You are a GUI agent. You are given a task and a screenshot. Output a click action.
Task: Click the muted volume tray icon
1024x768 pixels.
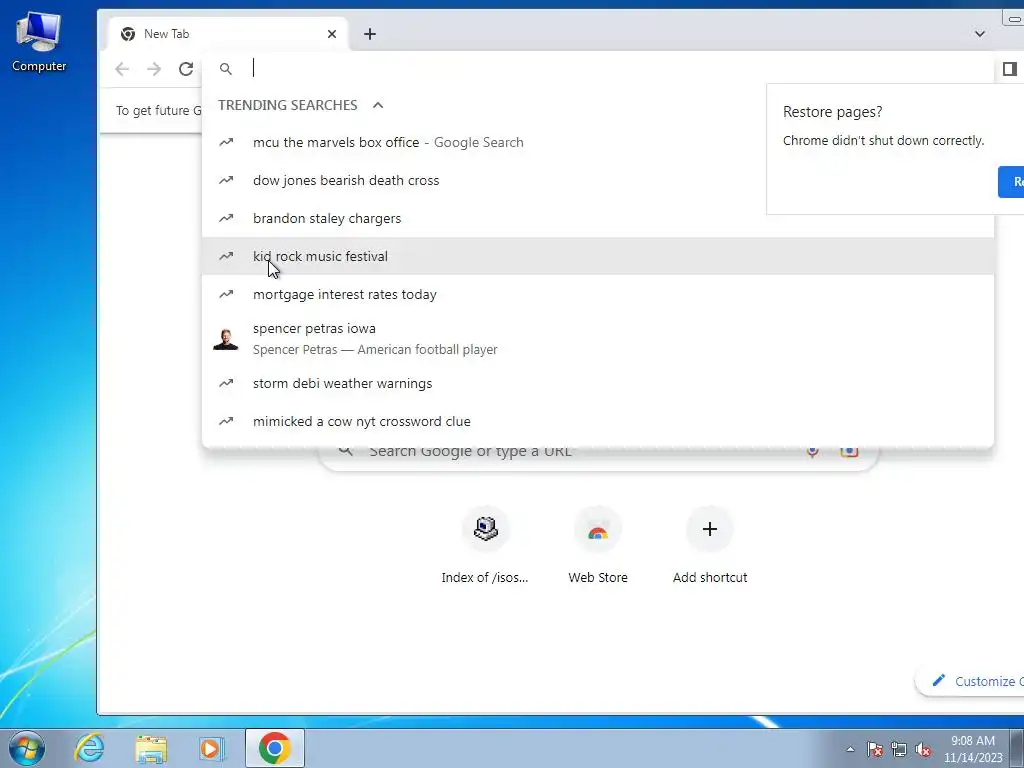(923, 749)
